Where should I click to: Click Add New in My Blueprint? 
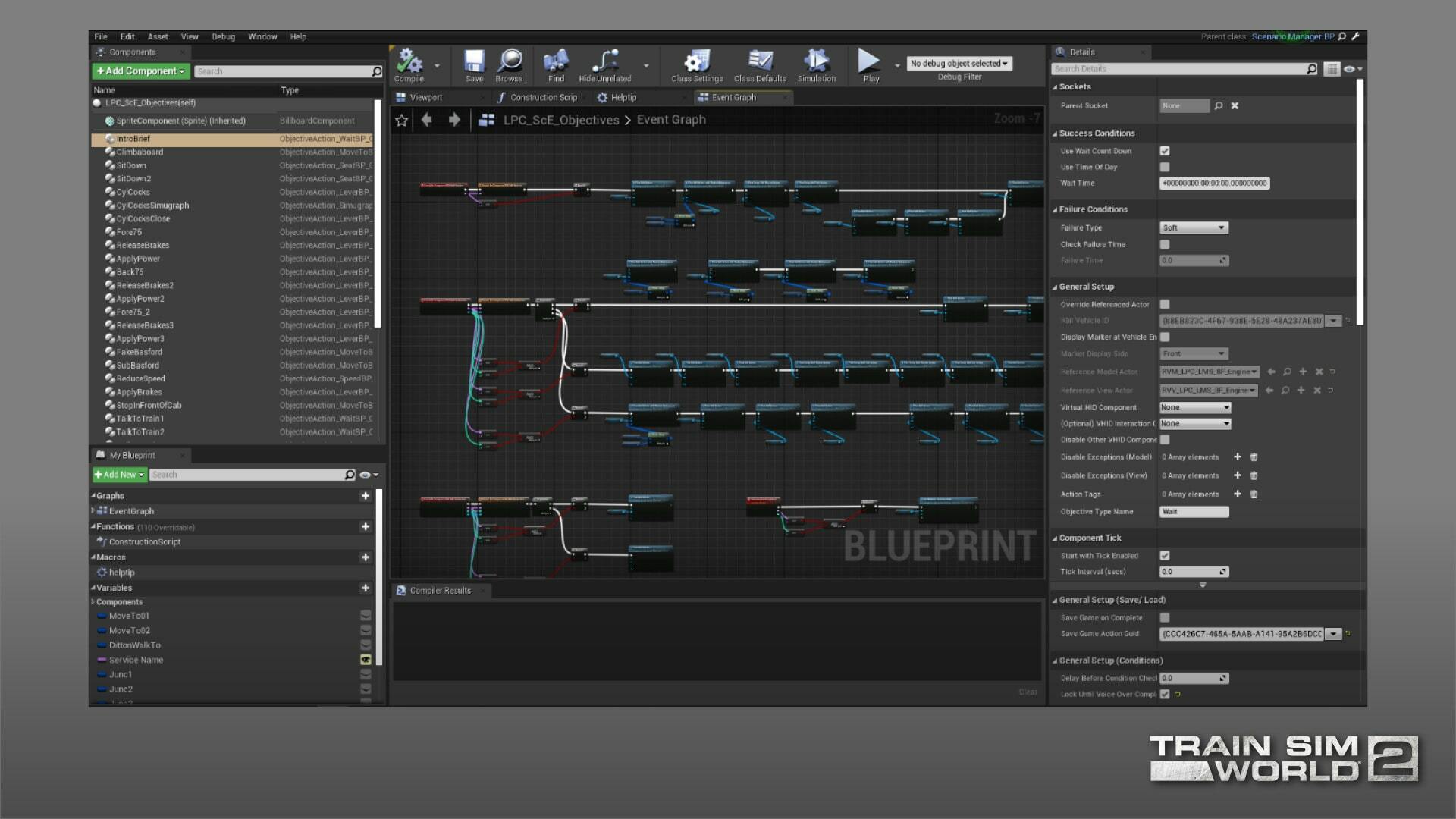pyautogui.click(x=119, y=475)
